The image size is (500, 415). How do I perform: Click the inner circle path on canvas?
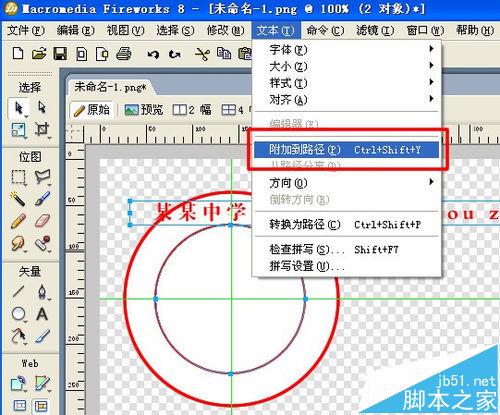tap(155, 299)
